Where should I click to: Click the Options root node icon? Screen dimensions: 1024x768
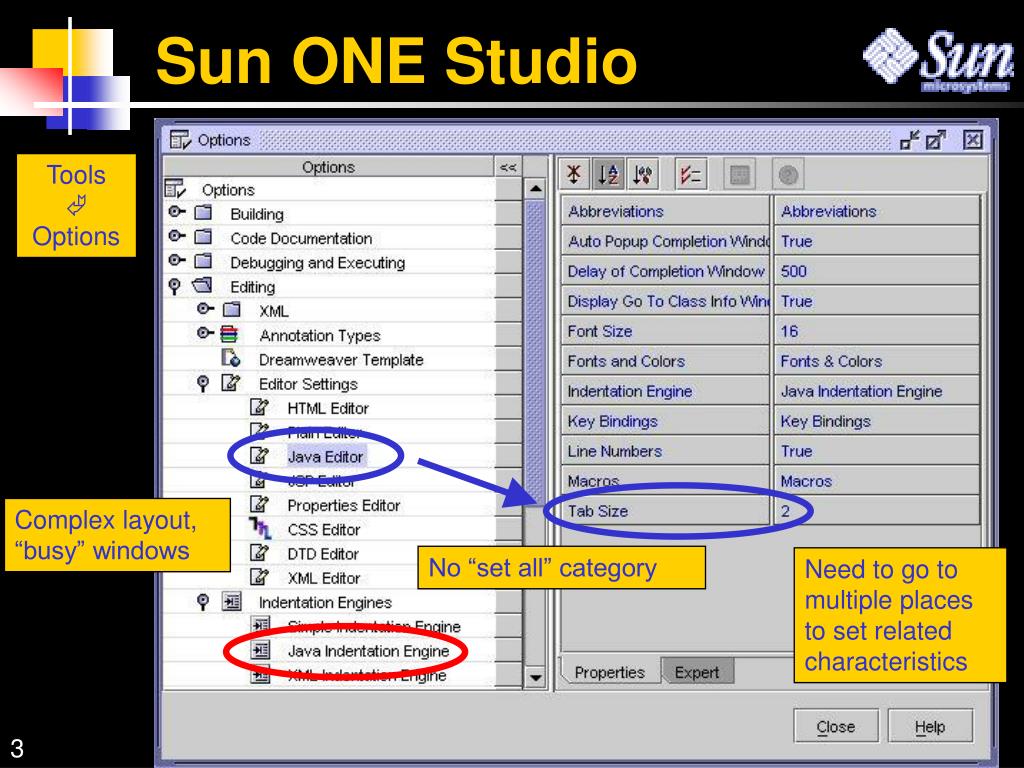[175, 189]
